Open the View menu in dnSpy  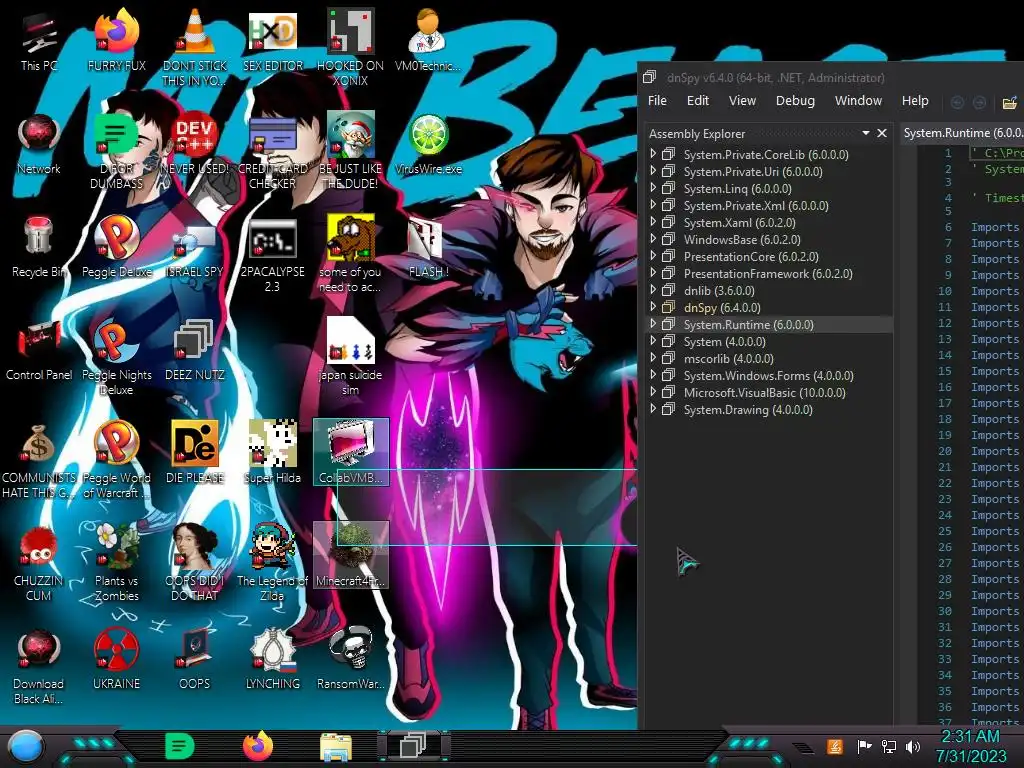[742, 101]
